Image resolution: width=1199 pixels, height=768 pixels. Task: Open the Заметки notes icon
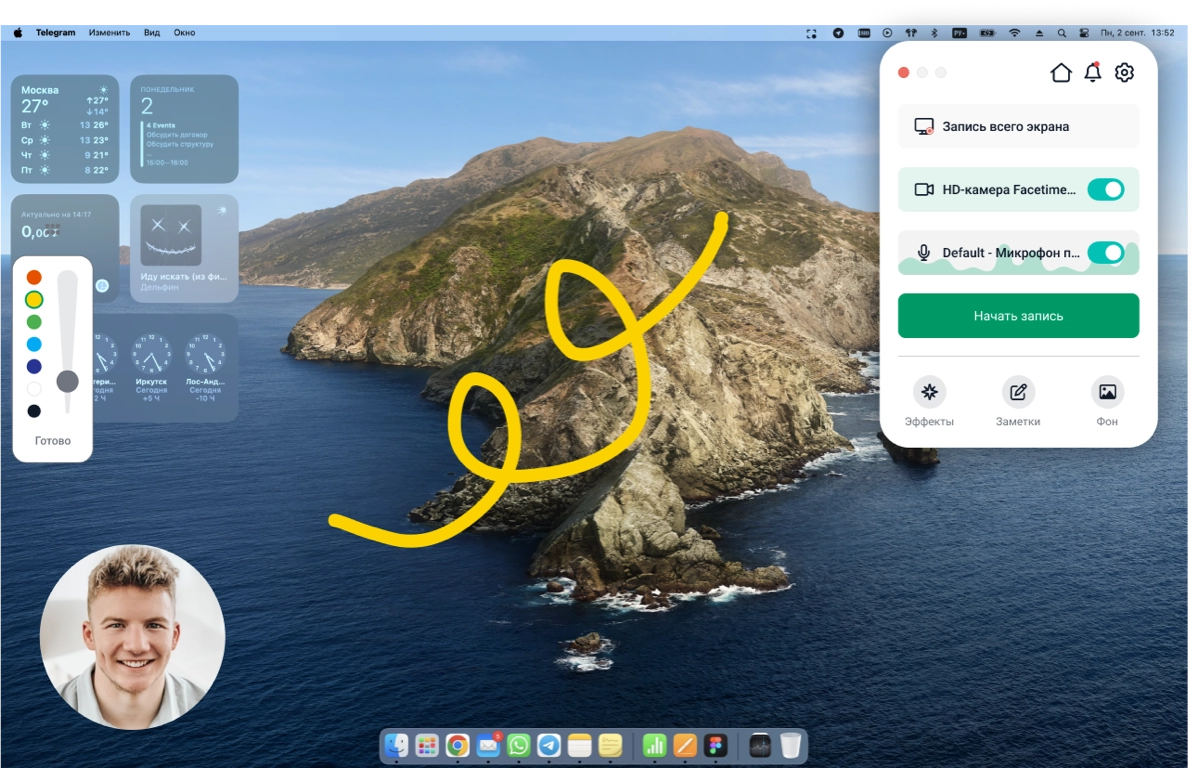click(1018, 392)
